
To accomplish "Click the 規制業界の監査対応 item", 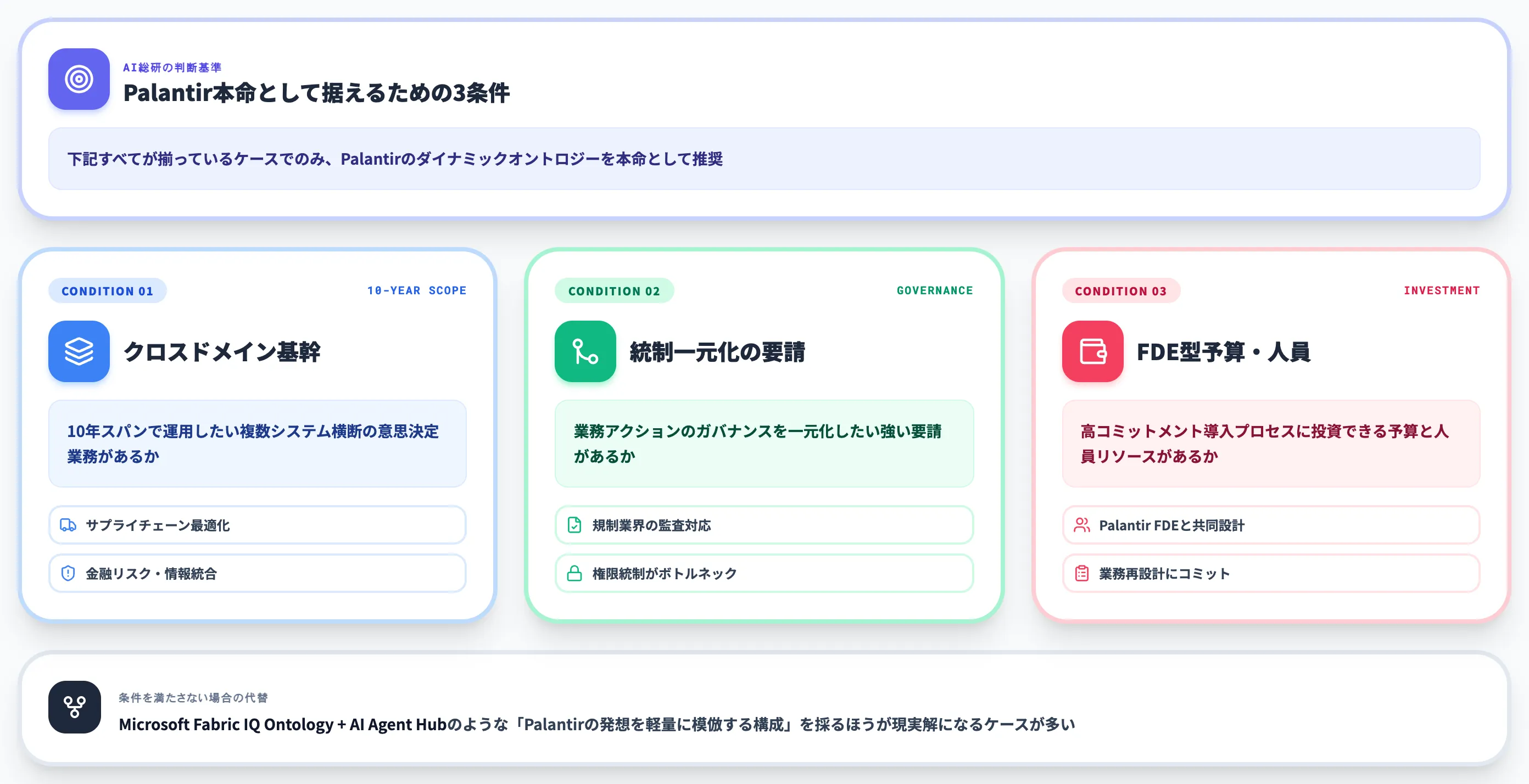I will coord(764,525).
